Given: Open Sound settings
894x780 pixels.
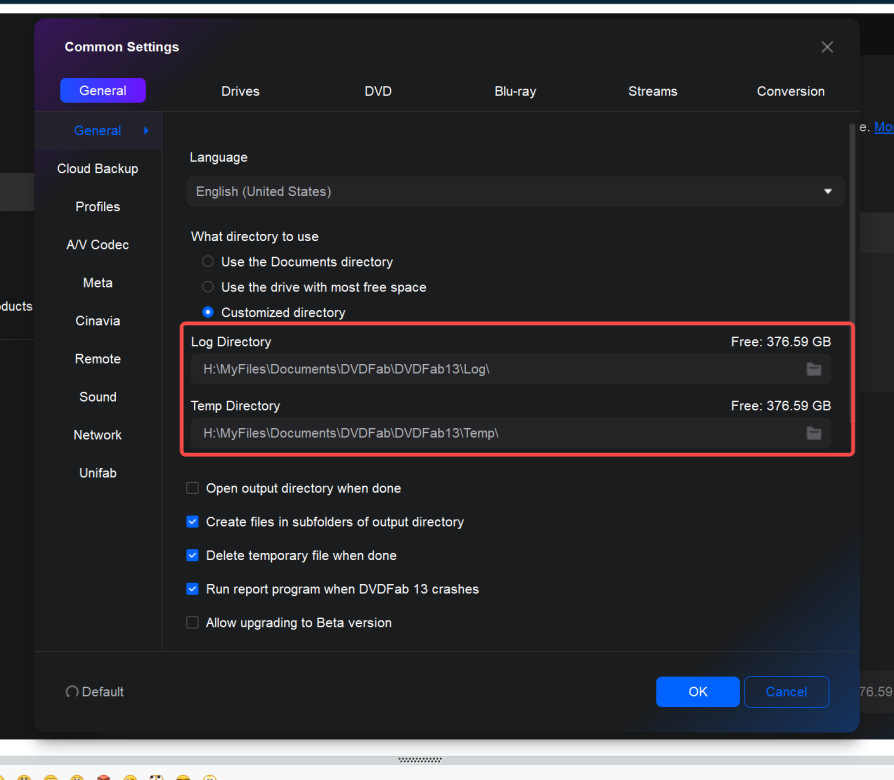Looking at the screenshot, I should tap(97, 397).
